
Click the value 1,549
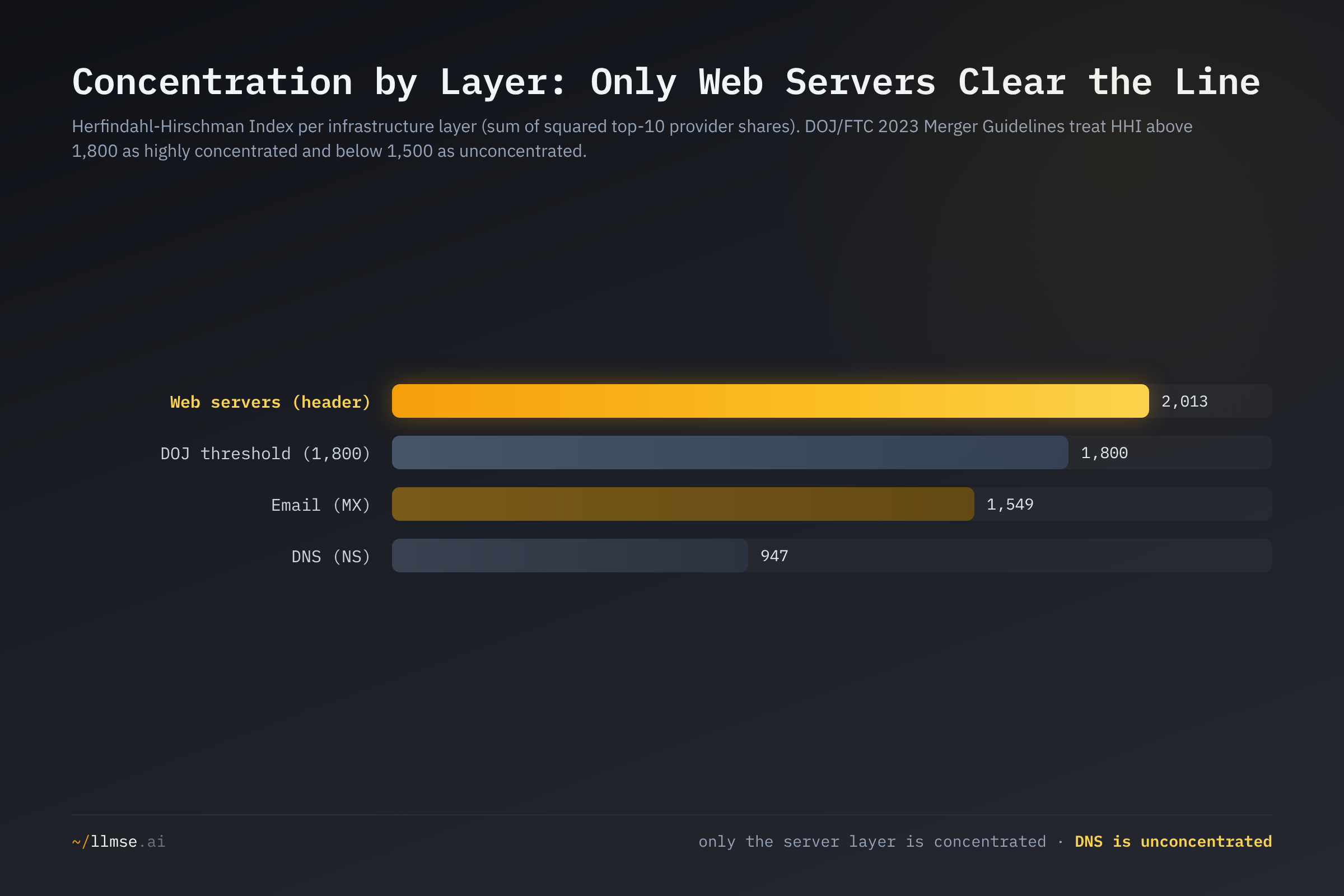(1010, 505)
